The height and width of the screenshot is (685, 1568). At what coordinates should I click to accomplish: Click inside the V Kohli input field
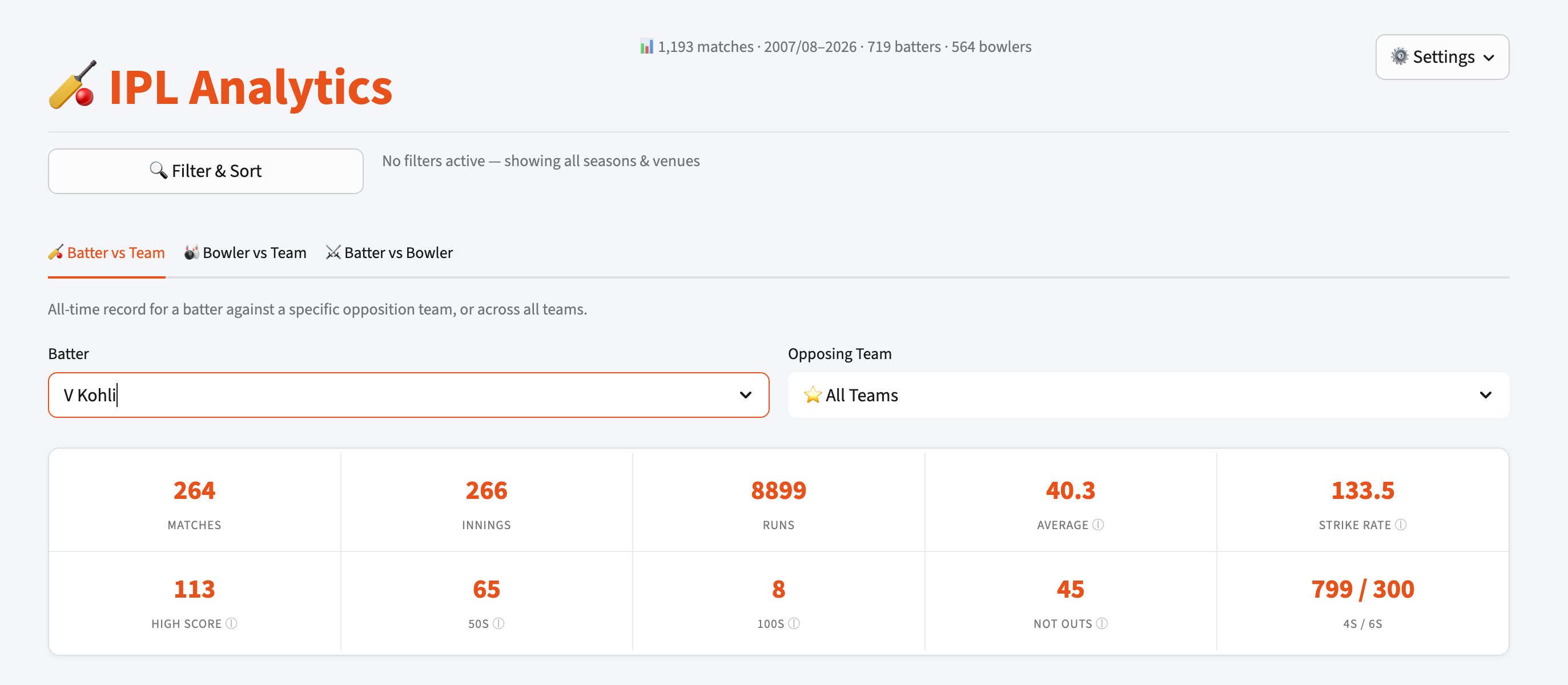tap(365, 395)
